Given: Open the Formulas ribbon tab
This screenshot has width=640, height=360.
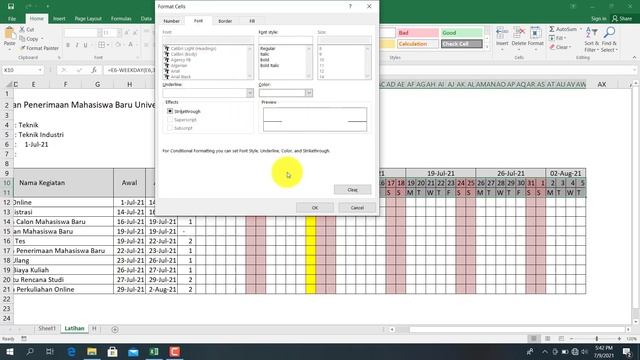Looking at the screenshot, I should (x=121, y=19).
